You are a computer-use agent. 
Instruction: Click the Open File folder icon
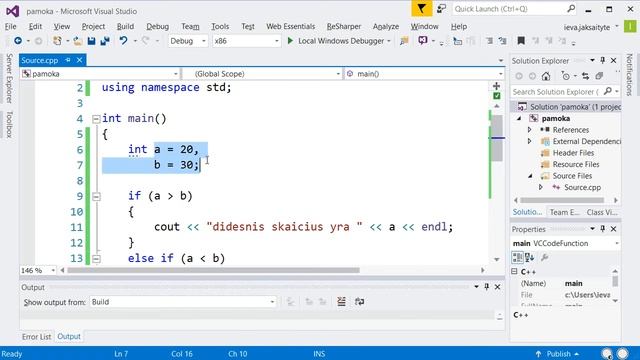(x=78, y=41)
